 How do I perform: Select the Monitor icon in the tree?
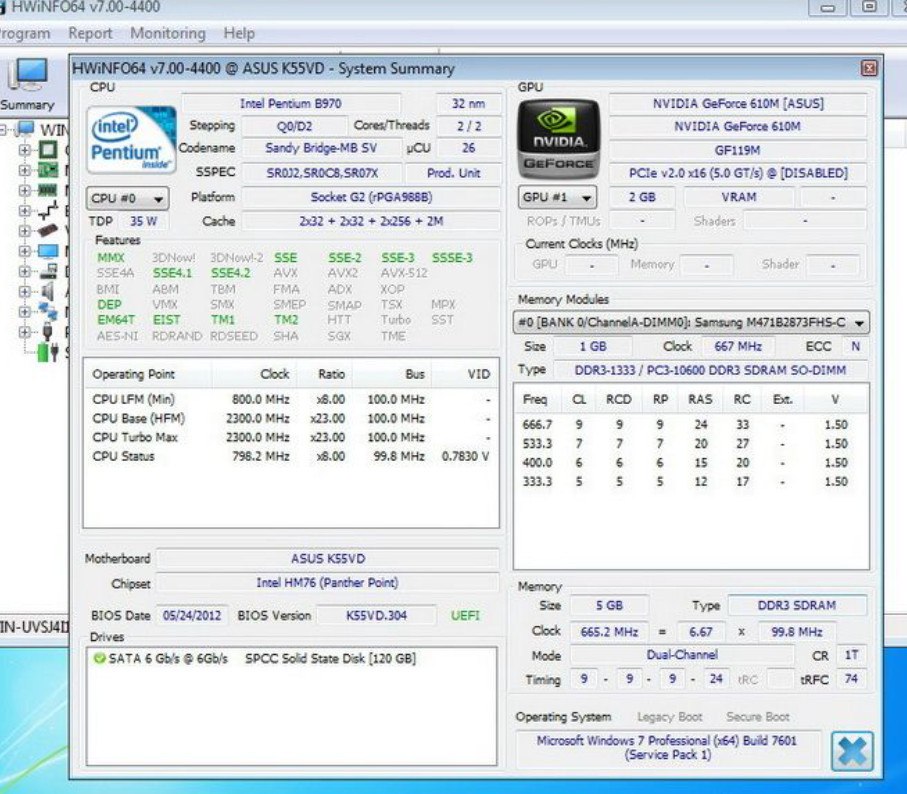(x=48, y=251)
